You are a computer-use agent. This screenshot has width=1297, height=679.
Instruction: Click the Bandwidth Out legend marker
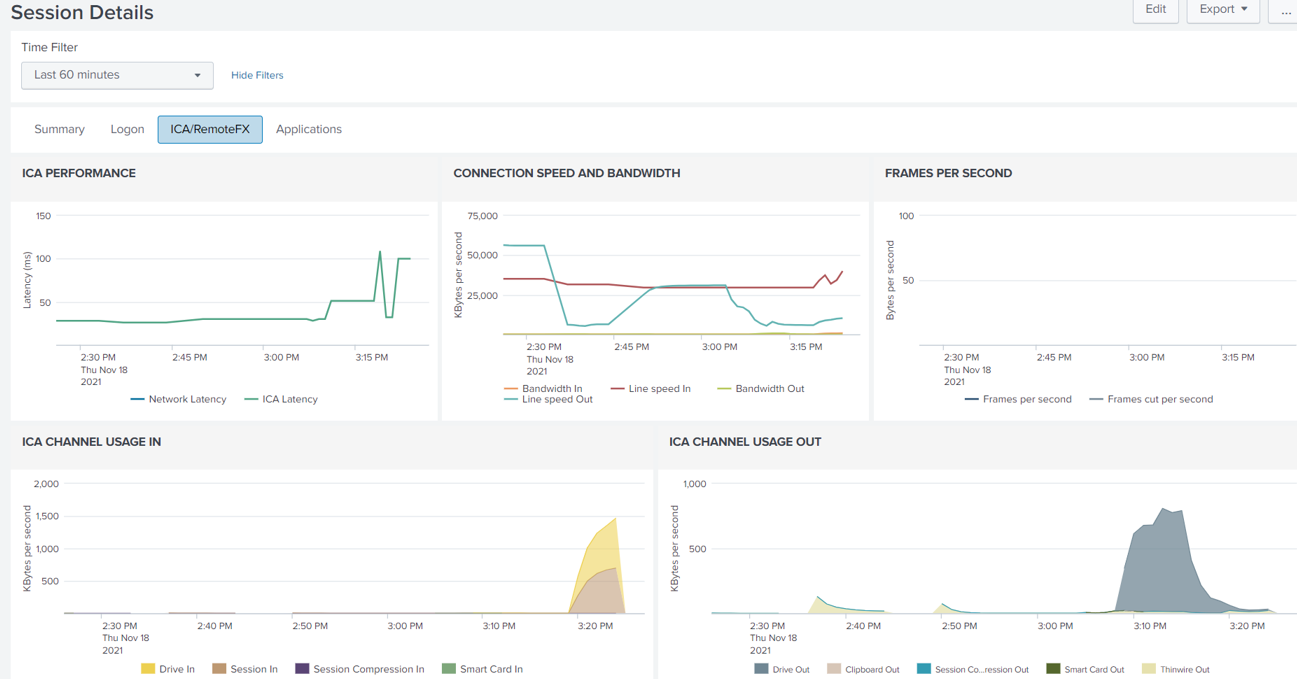pyautogui.click(x=725, y=389)
